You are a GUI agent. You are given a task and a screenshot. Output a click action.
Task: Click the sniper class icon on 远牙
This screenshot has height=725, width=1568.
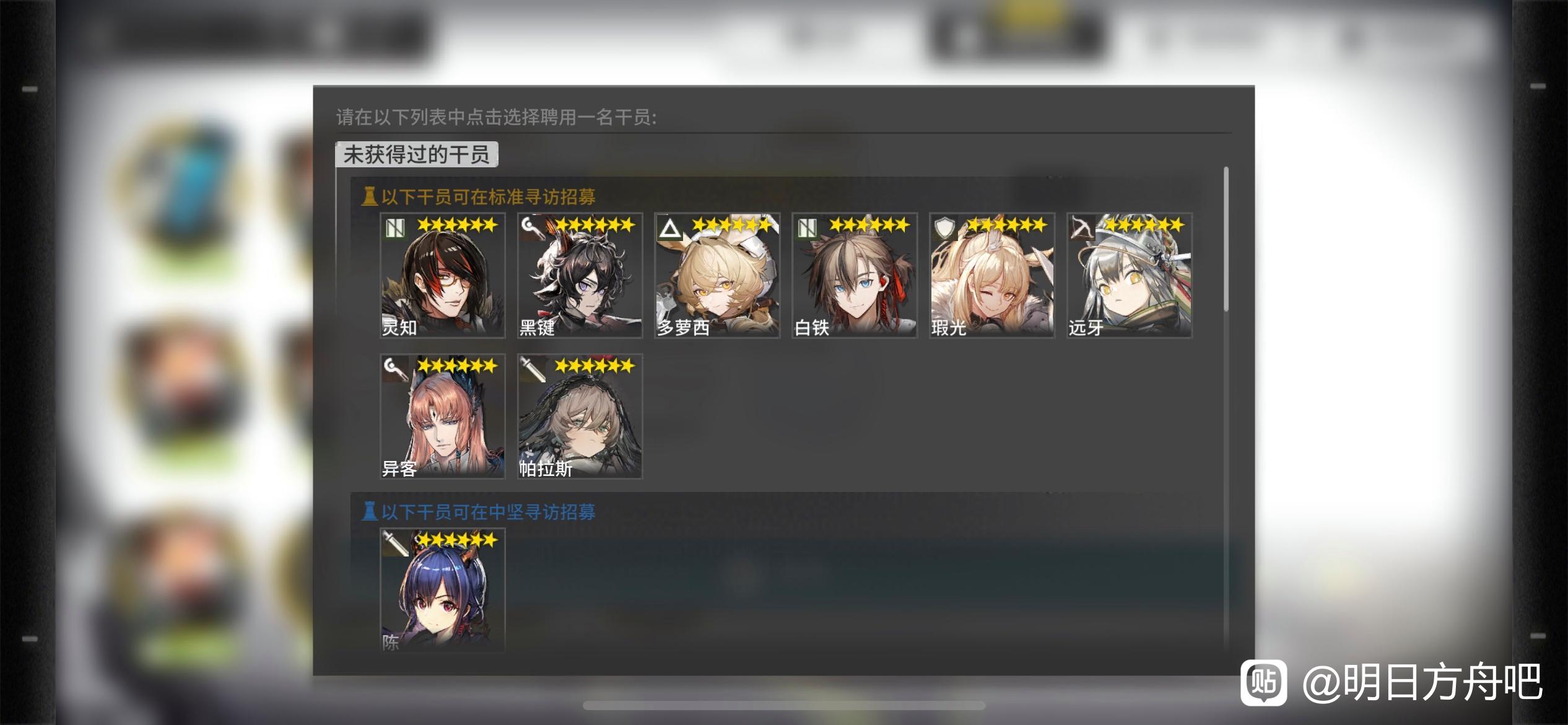tap(1082, 227)
